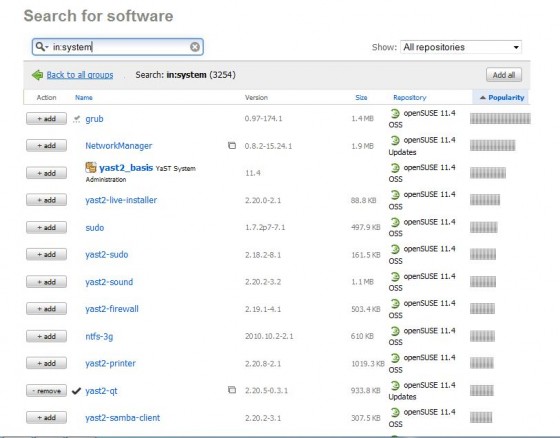The width and height of the screenshot is (560, 438).
Task: Add the ntfs-3g package
Action: coord(46,336)
